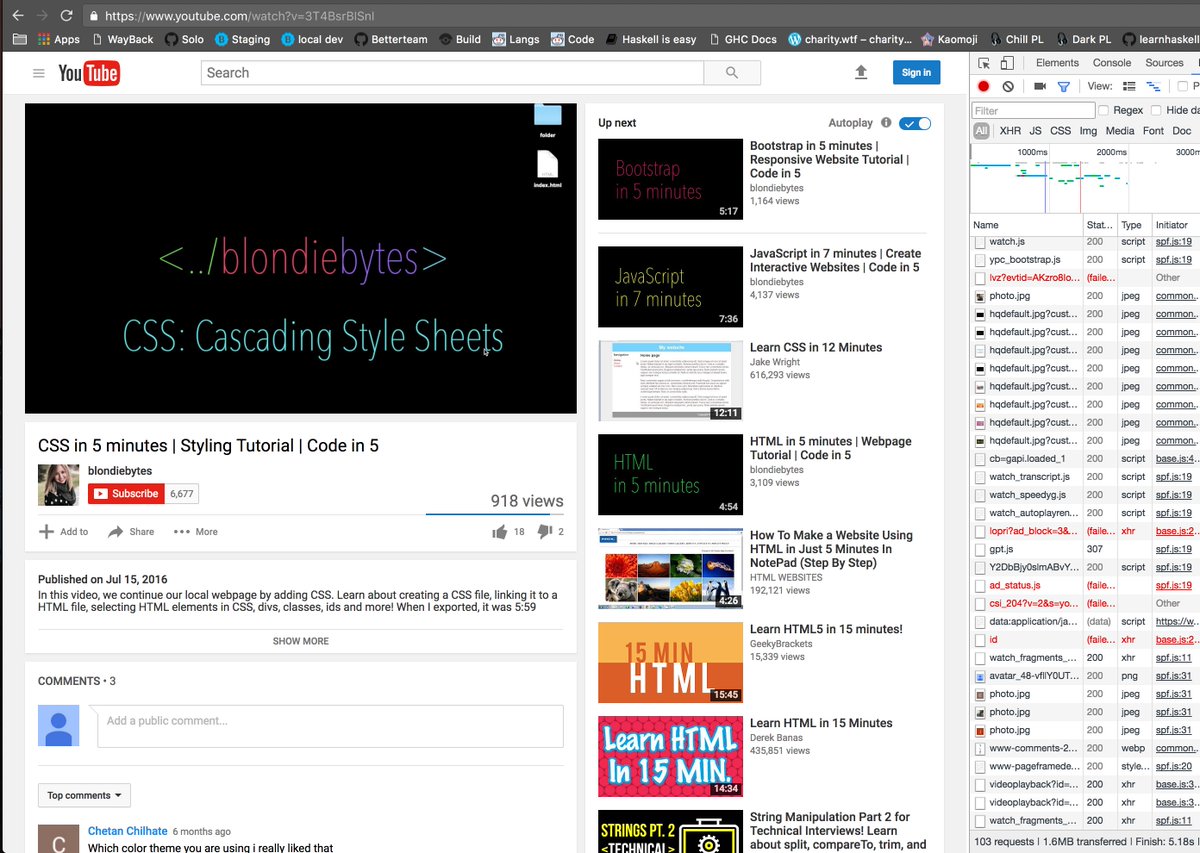Filter network requests by Media
The image size is (1200, 853).
(1120, 131)
